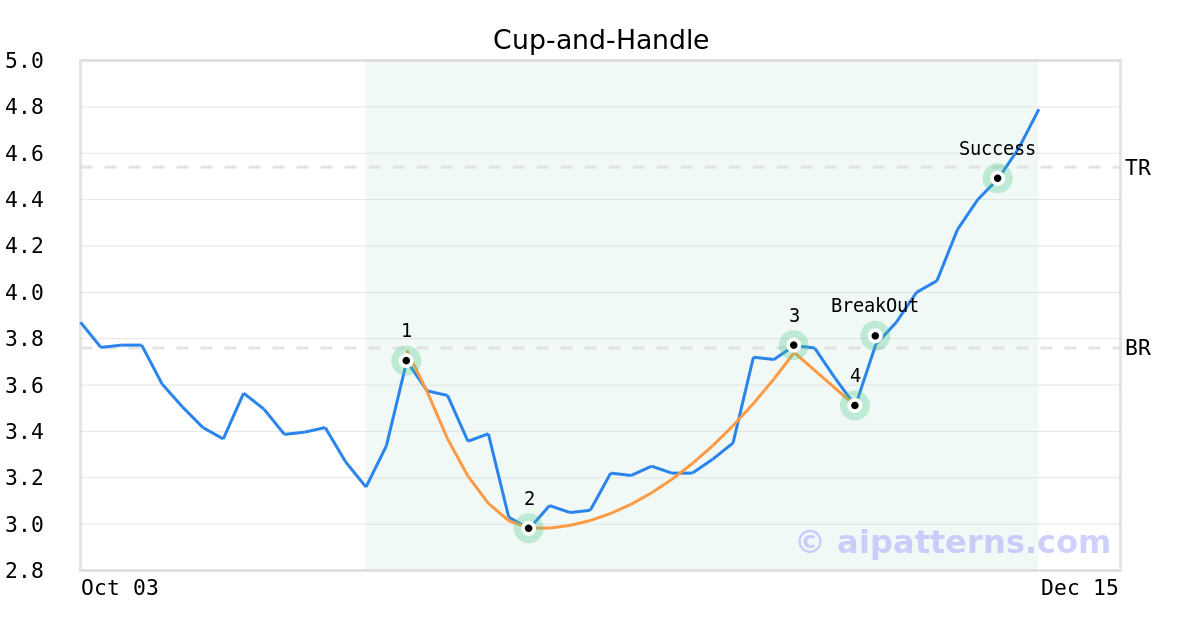This screenshot has height=630, width=1200.
Task: Click the Success point marker
Action: pyautogui.click(x=997, y=178)
